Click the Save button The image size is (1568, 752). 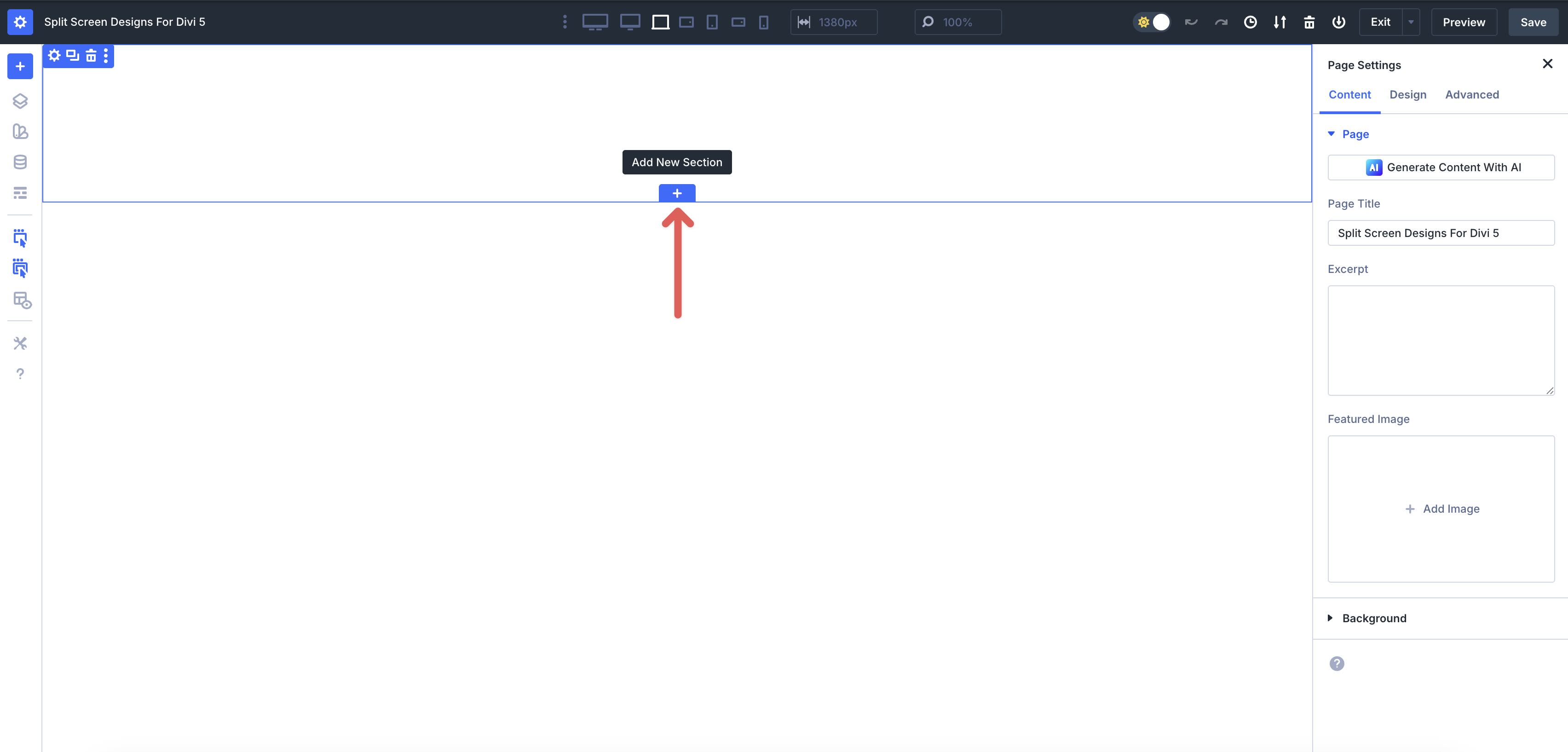[x=1533, y=22]
